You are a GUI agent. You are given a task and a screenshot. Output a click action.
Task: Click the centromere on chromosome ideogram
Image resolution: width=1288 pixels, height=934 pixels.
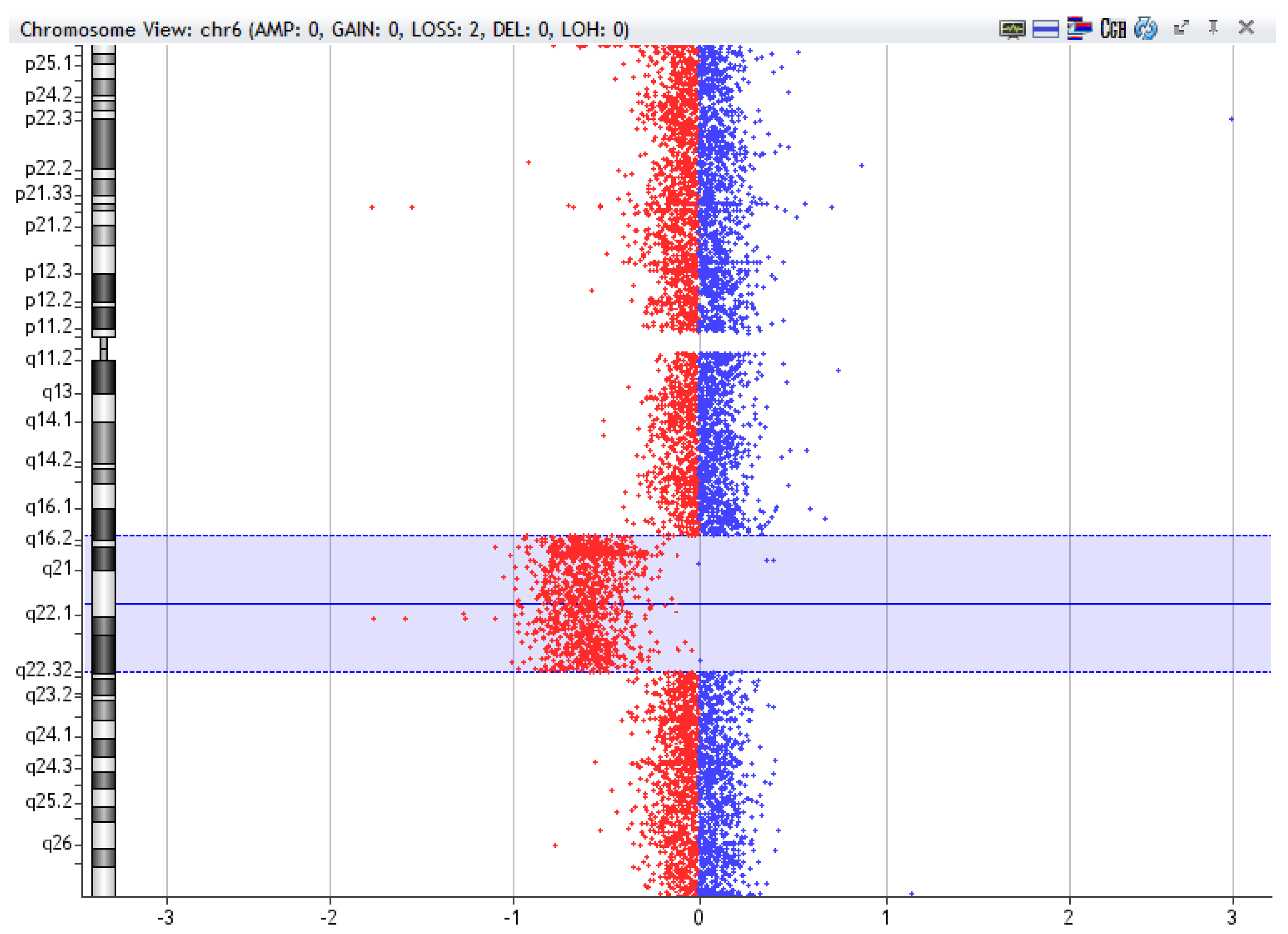pyautogui.click(x=103, y=349)
